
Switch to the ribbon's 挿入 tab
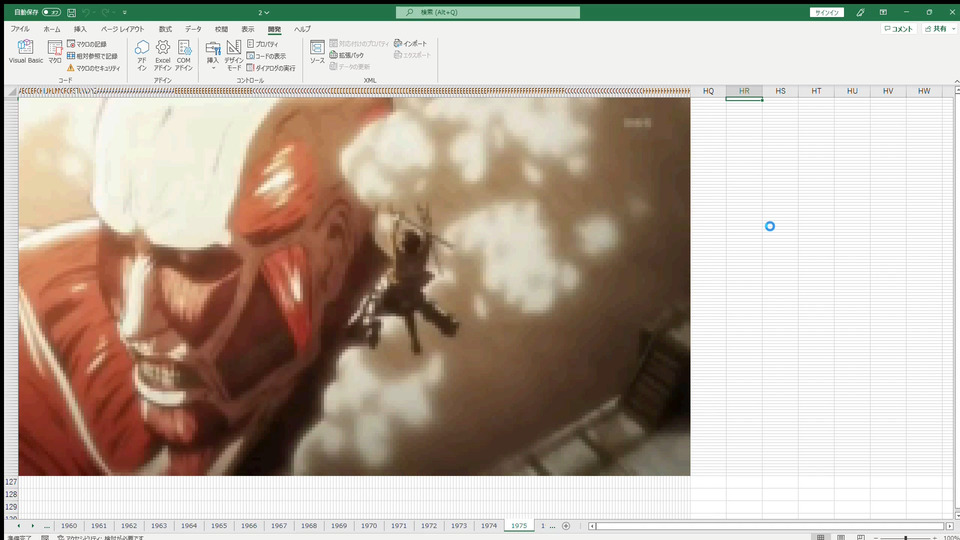tap(80, 29)
